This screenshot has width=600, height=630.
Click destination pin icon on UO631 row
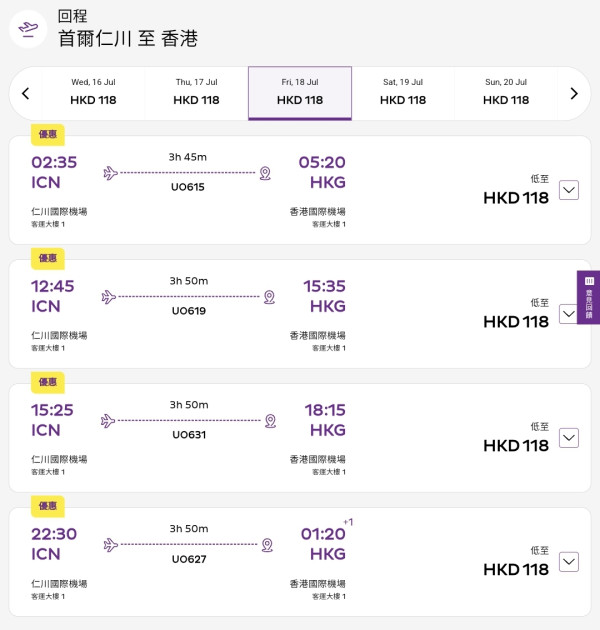[x=270, y=421]
